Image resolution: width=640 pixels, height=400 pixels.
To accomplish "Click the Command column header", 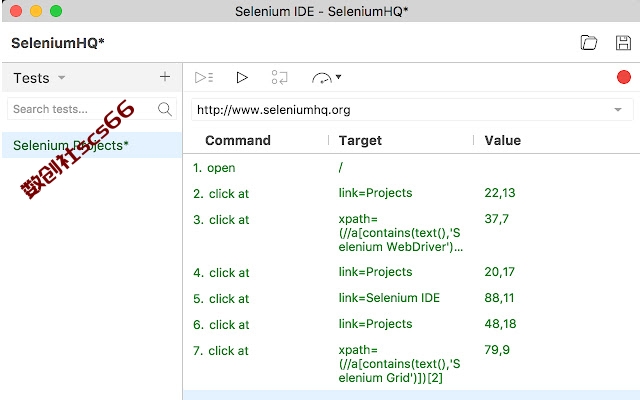I will tap(238, 140).
